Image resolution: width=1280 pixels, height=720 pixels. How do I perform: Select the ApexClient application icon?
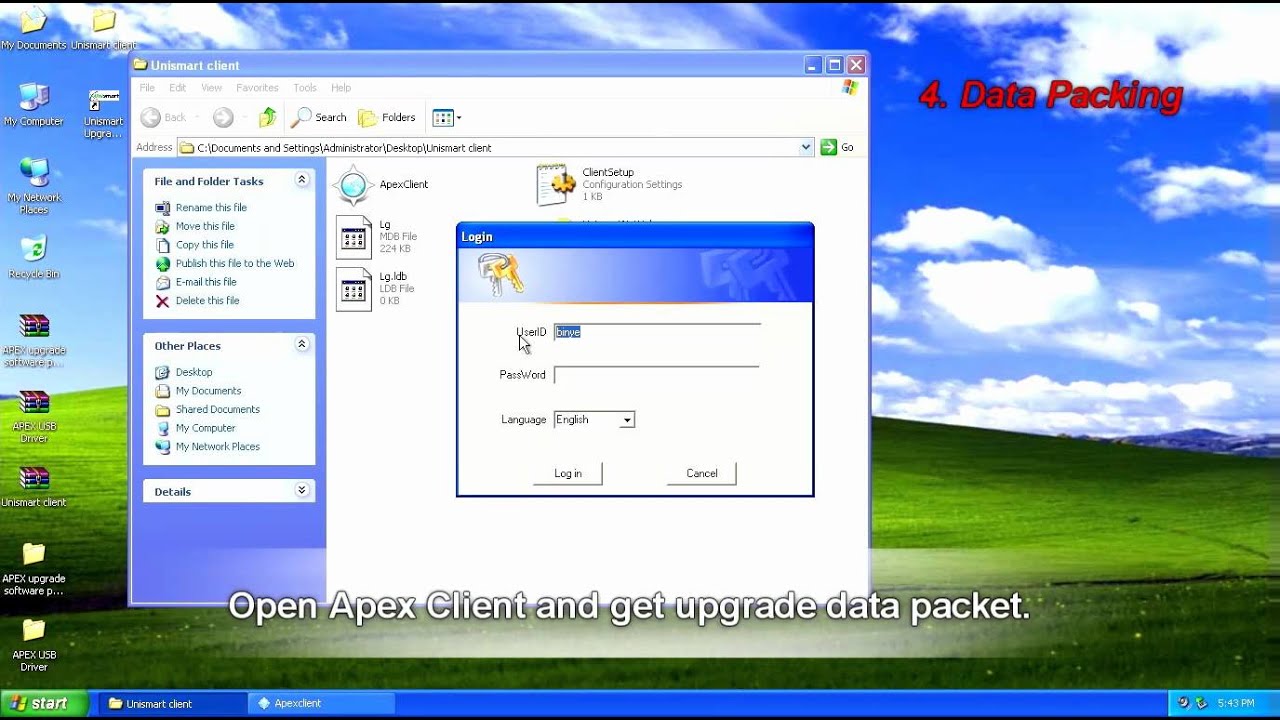(353, 185)
